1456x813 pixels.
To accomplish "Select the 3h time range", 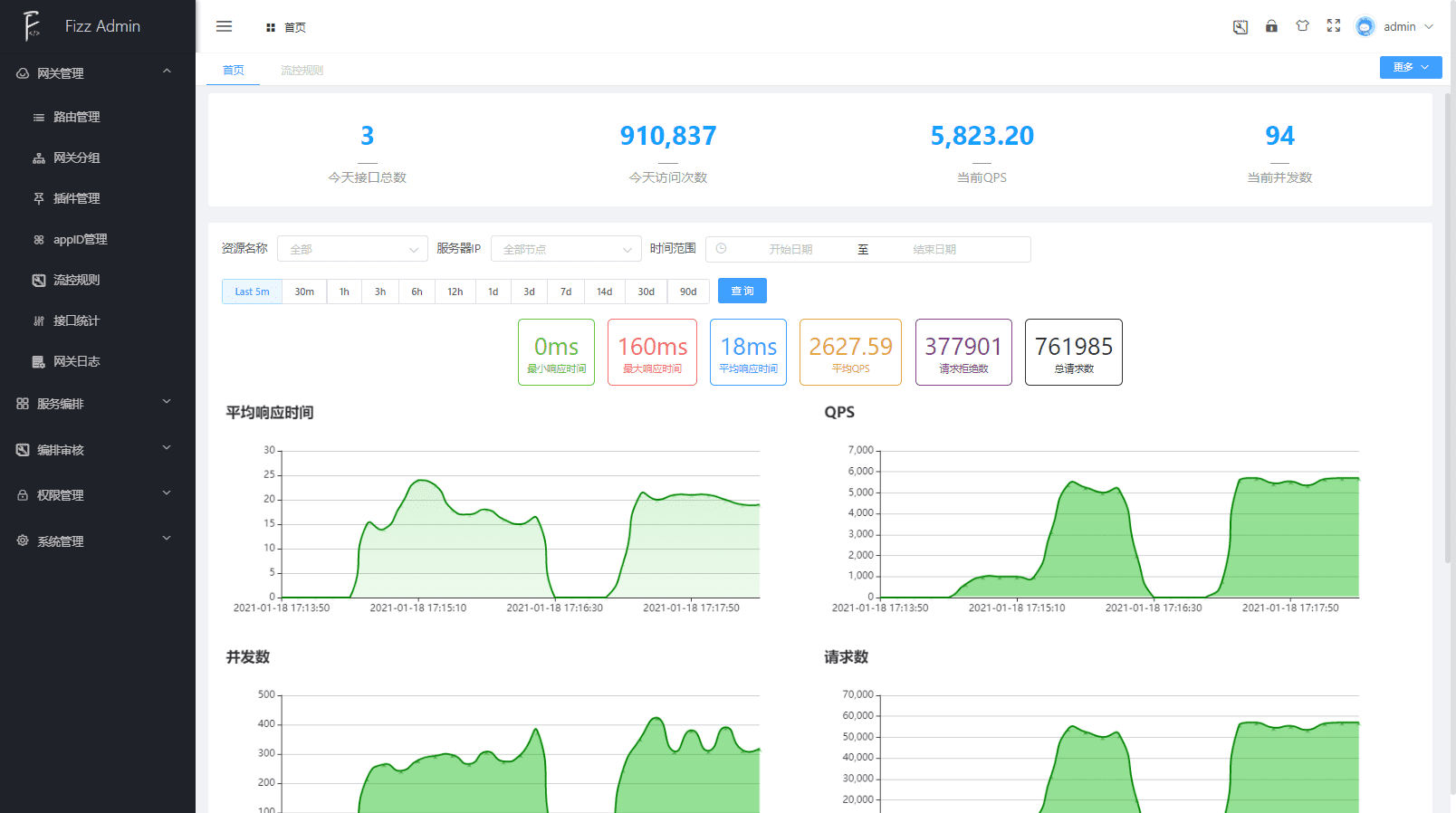I will pos(380,292).
